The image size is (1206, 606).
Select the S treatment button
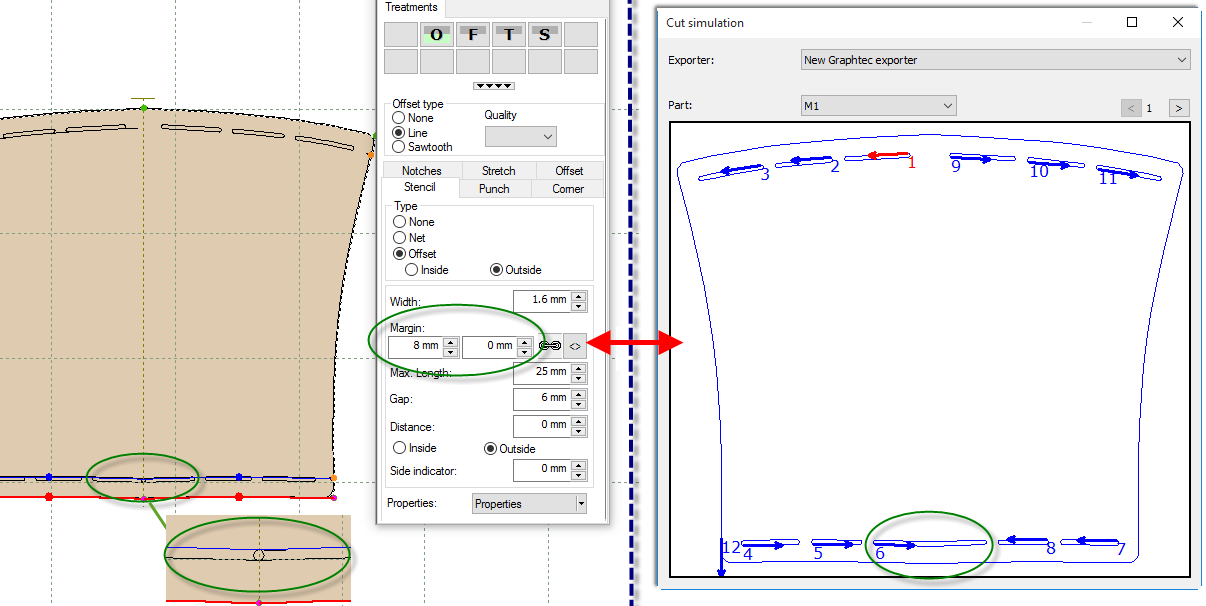(545, 34)
